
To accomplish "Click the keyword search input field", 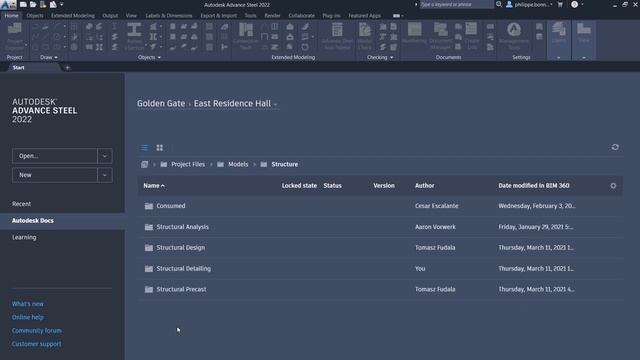I will [x=456, y=4].
